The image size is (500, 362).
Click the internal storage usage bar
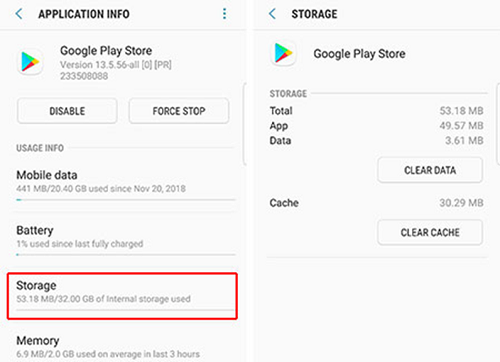point(125,310)
